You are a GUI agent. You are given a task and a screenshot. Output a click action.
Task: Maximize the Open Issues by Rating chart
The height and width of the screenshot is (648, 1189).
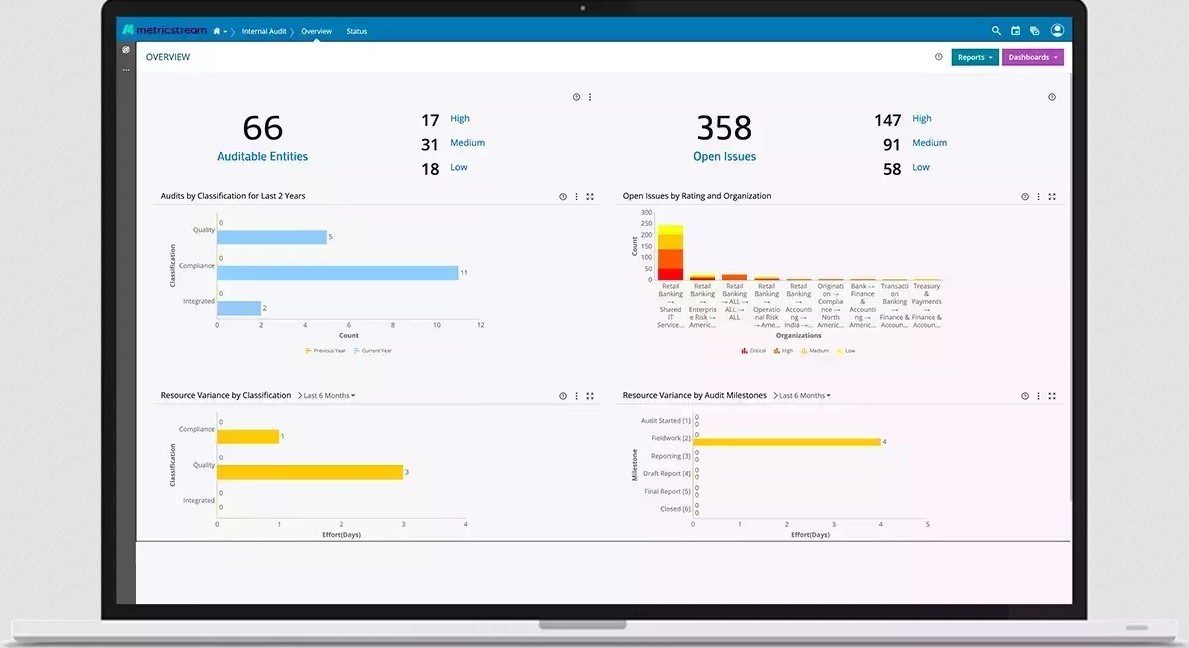pyautogui.click(x=1052, y=196)
